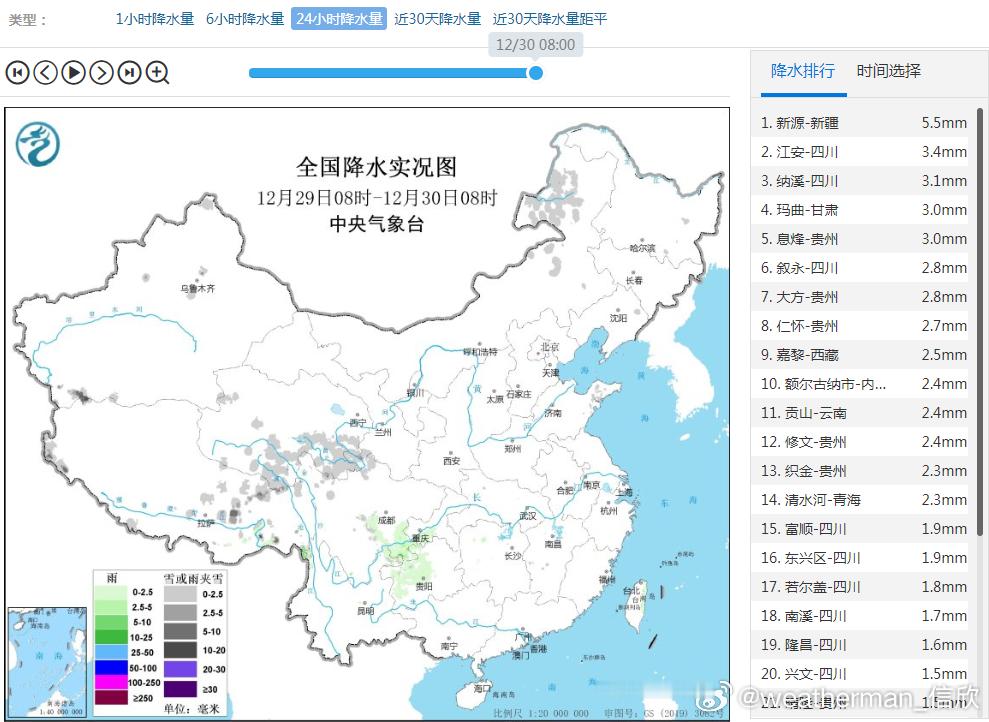Screen dimensions: 989x722
Task: Click the time slider handle
Action: coord(535,73)
